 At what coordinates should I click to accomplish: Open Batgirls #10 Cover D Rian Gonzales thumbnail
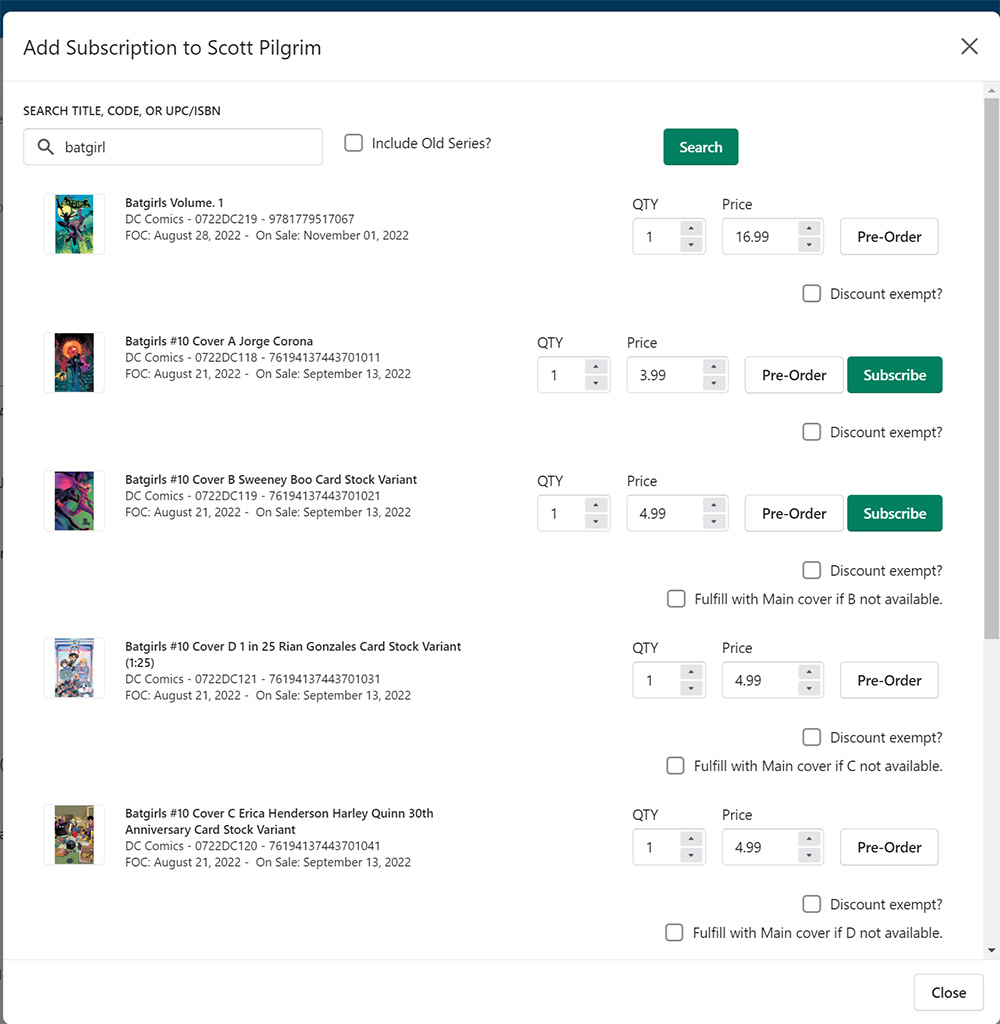click(74, 668)
